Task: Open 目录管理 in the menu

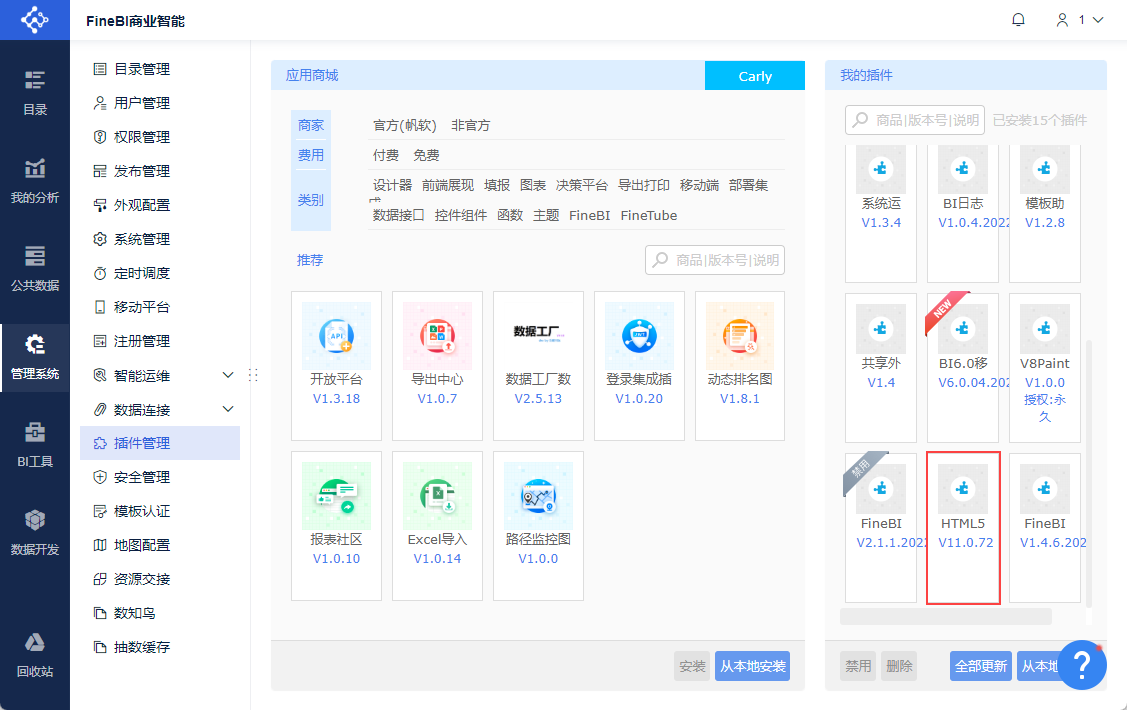Action: coord(160,69)
